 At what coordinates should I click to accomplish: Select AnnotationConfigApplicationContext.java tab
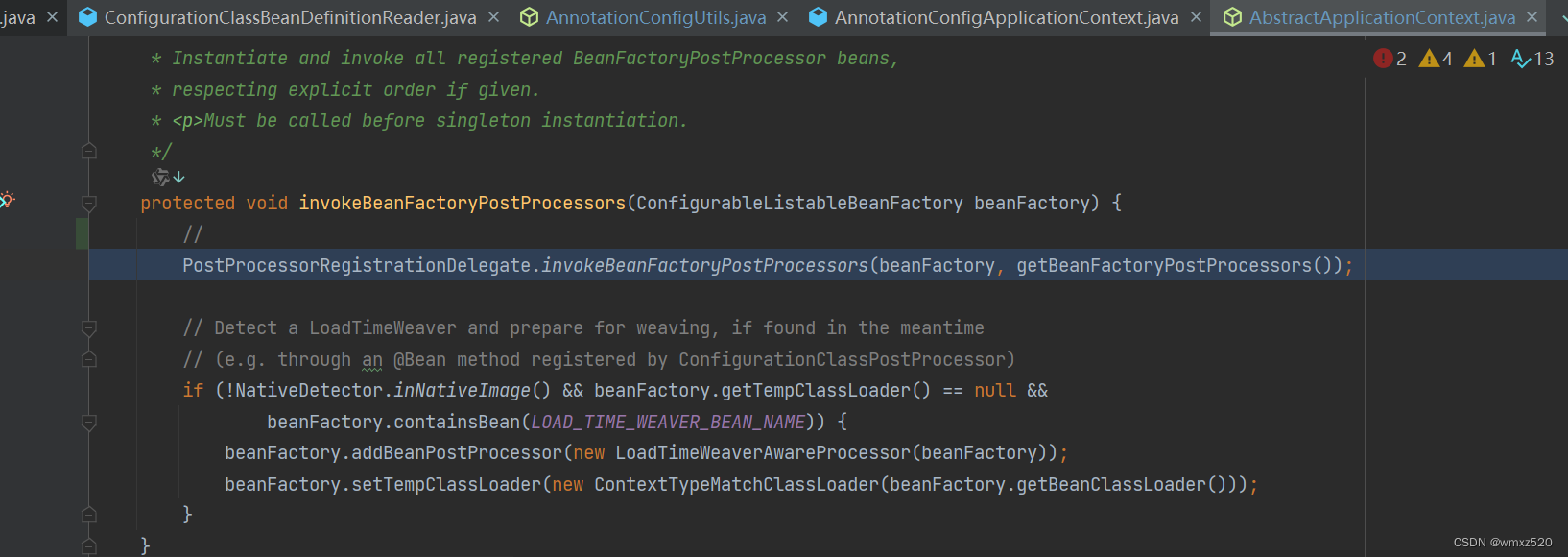click(1007, 17)
